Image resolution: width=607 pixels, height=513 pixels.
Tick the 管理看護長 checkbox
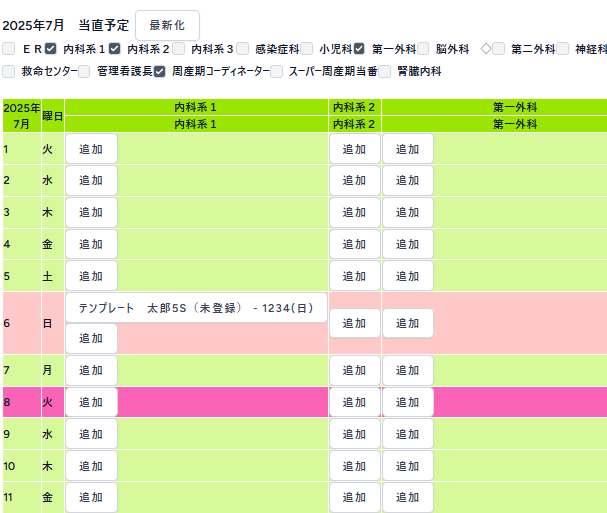[x=84, y=72]
